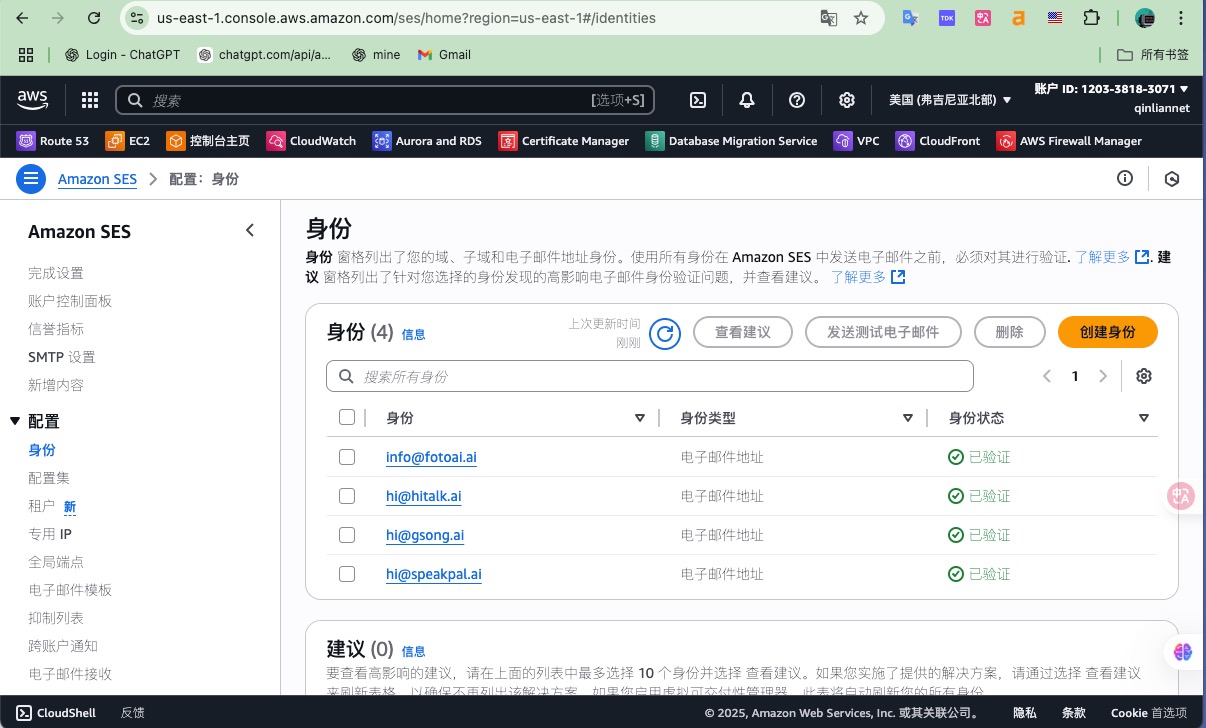The image size is (1206, 728).
Task: Open the Gmail bookmark
Action: (444, 55)
